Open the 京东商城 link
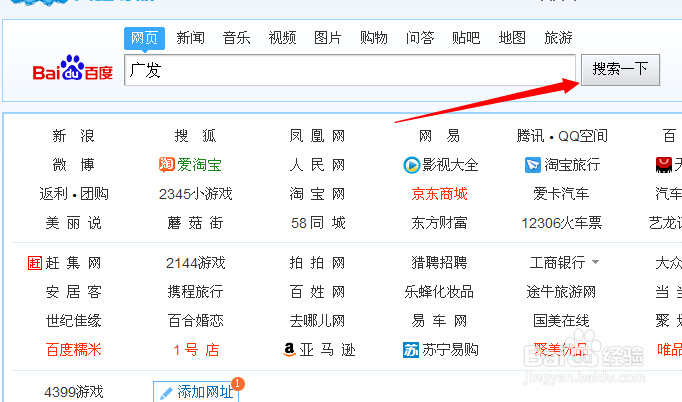This screenshot has width=682, height=402. click(x=439, y=194)
